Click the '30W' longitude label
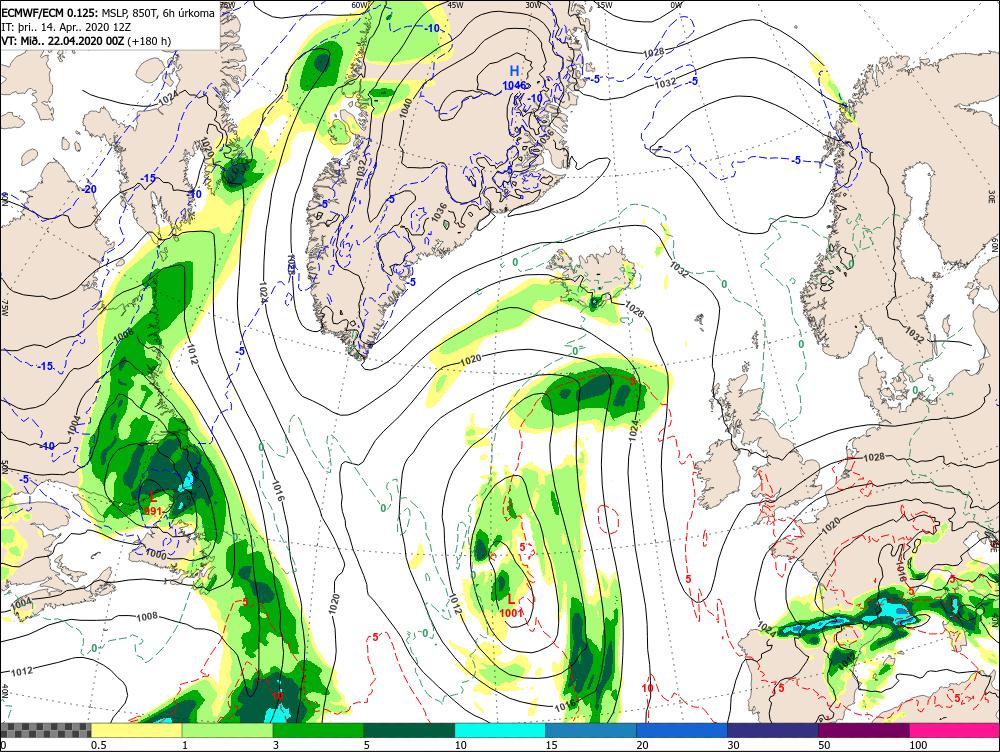The image size is (1000, 752). click(533, 5)
